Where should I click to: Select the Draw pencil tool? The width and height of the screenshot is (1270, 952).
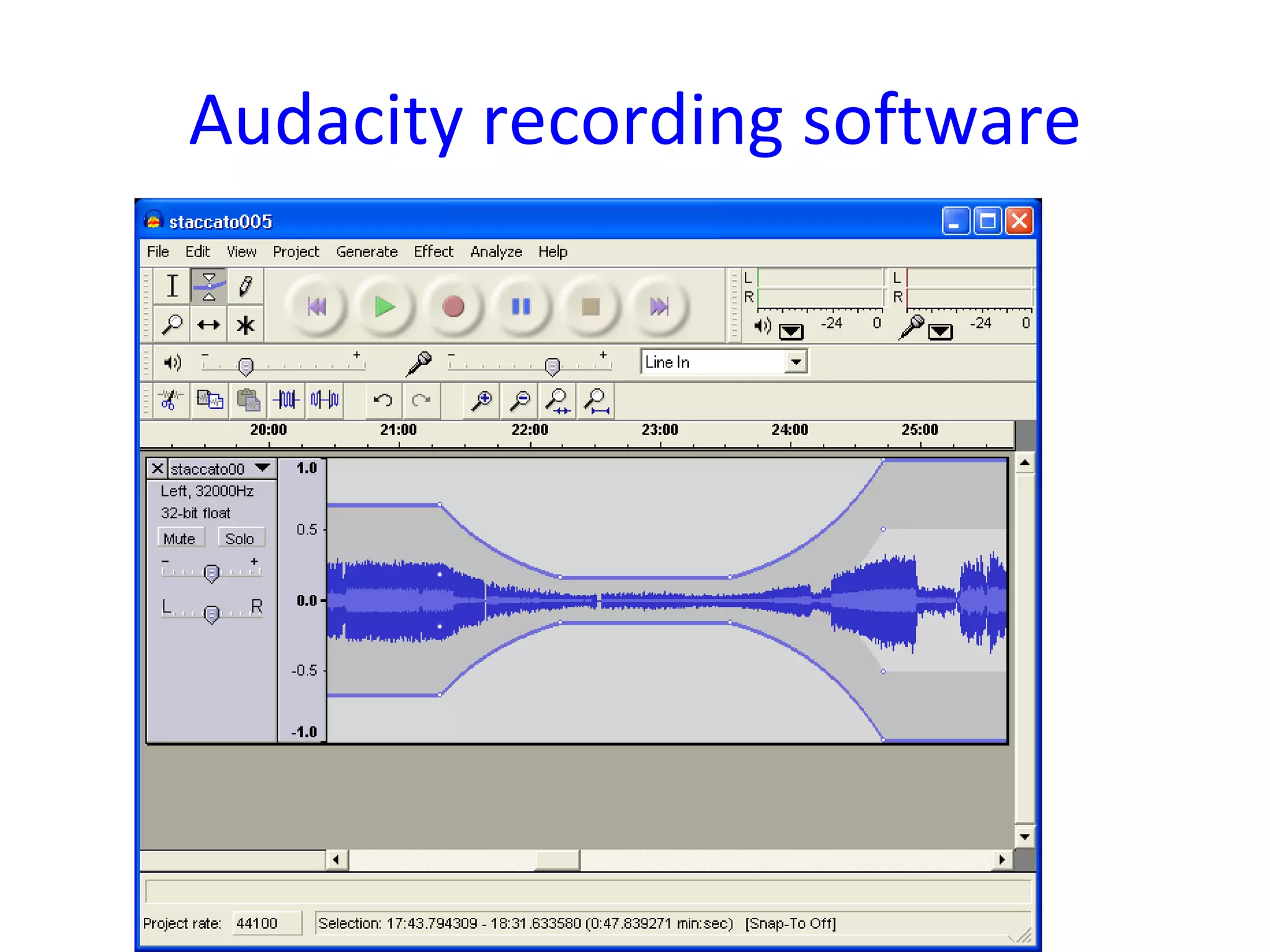point(246,286)
